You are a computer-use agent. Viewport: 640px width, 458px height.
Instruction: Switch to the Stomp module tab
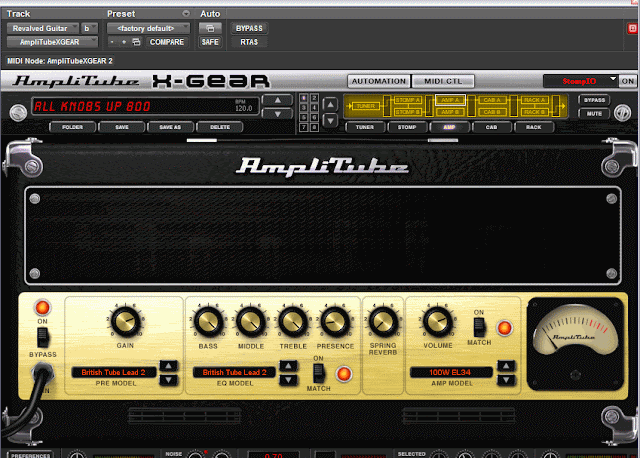click(x=407, y=127)
